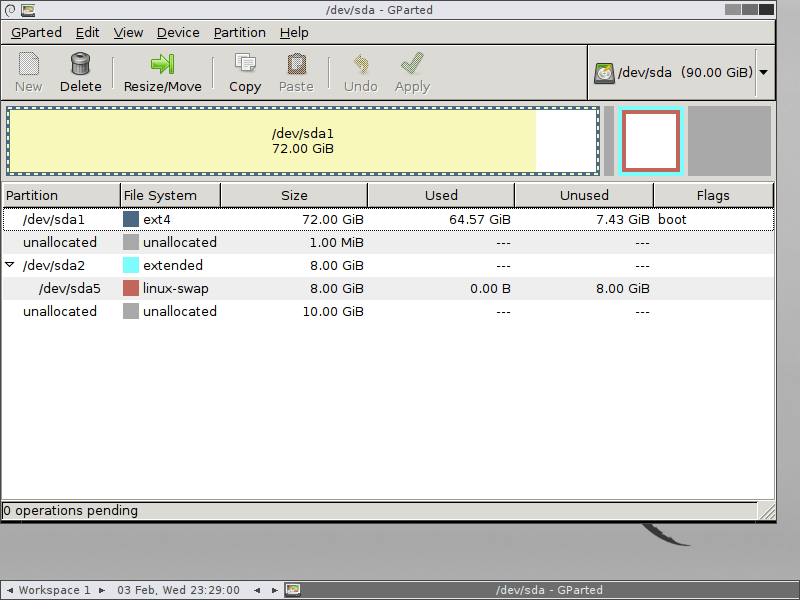Open the View menu
Image resolution: width=800 pixels, height=600 pixels.
pos(128,32)
